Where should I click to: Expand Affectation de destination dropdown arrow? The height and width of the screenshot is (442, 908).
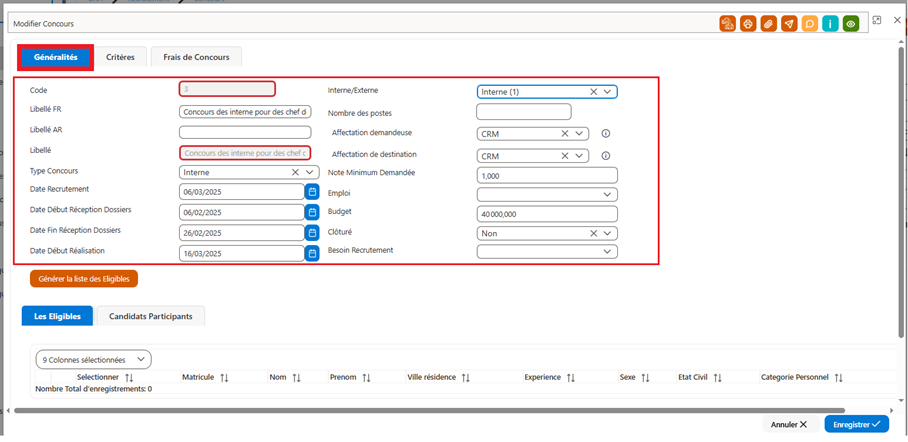(579, 156)
